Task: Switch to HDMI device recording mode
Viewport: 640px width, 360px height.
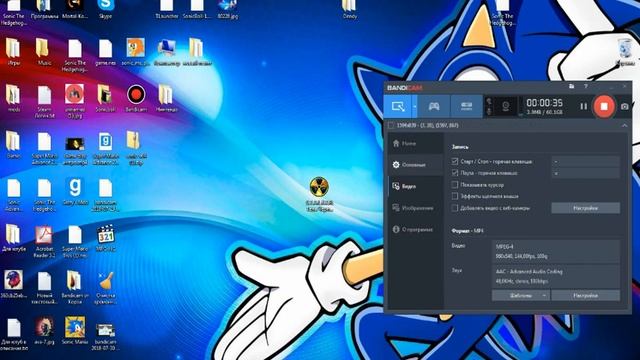Action: click(x=466, y=107)
